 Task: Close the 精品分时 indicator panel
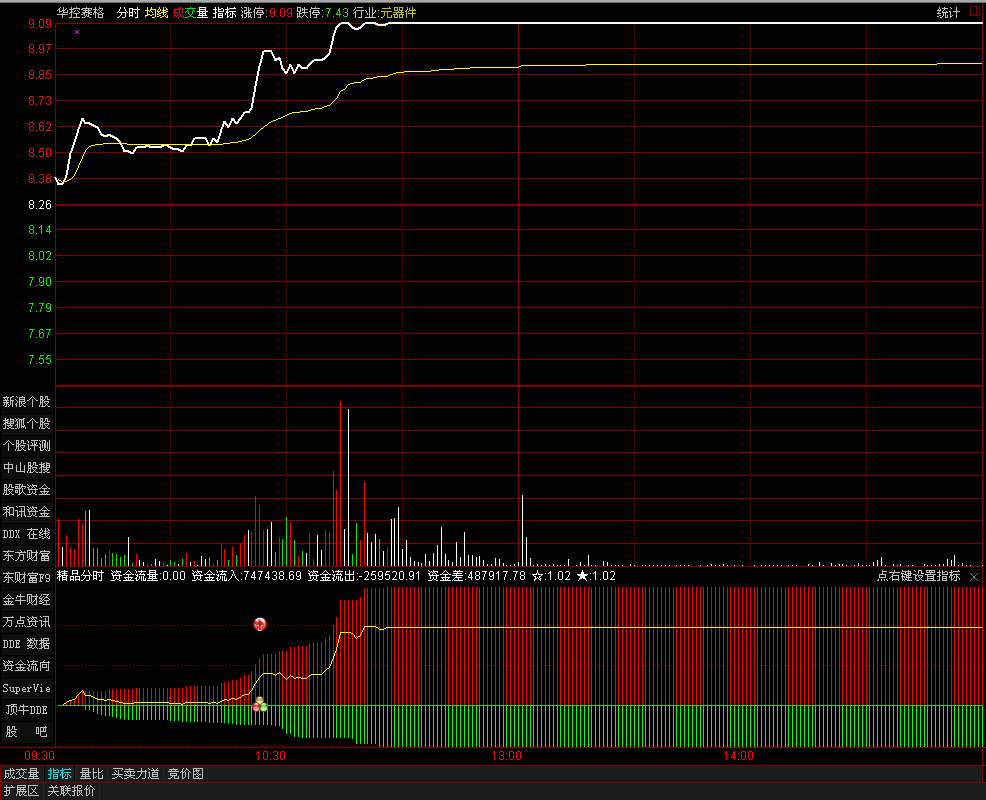(x=974, y=577)
